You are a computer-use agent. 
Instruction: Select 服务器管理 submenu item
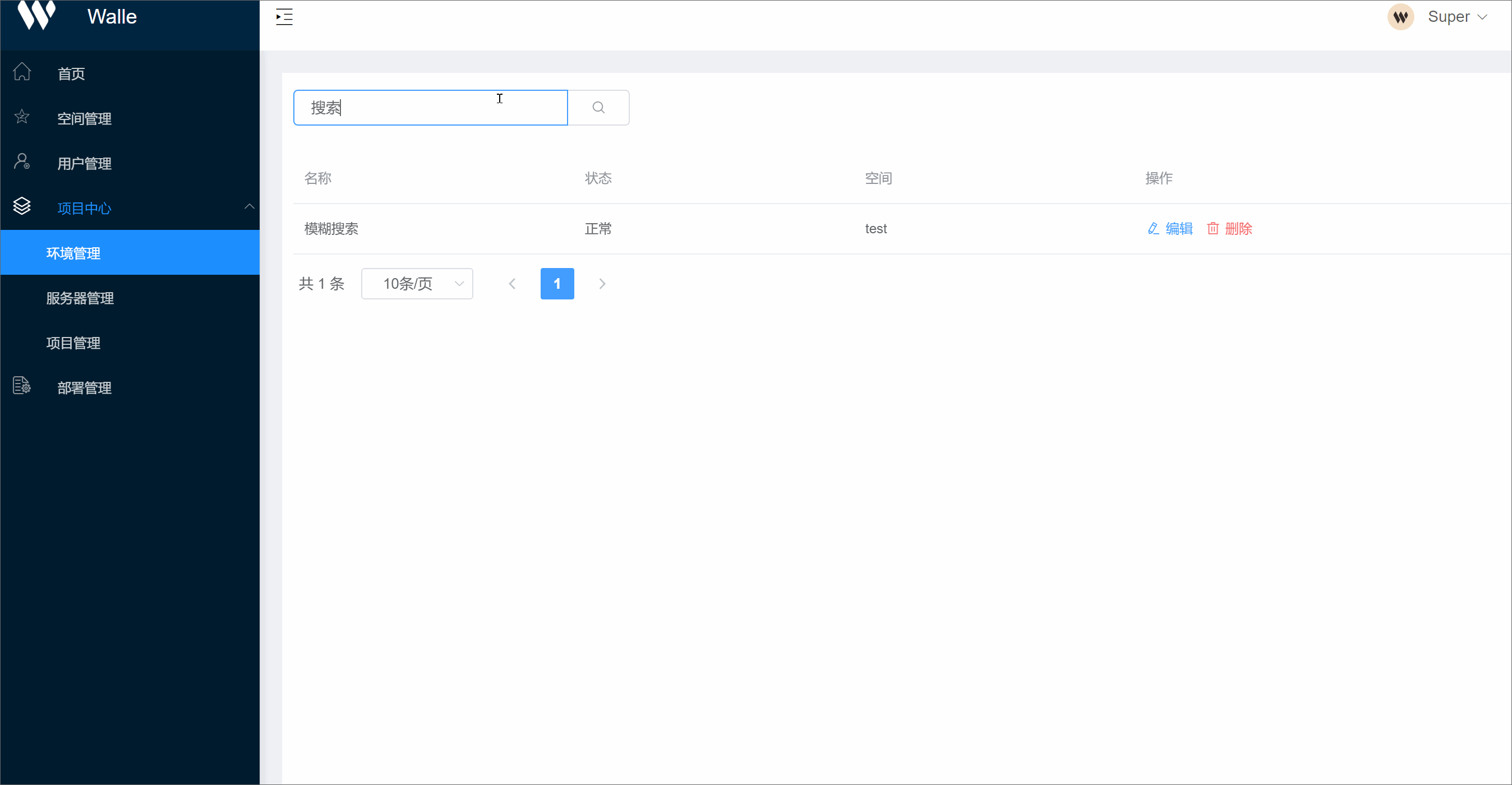point(130,298)
